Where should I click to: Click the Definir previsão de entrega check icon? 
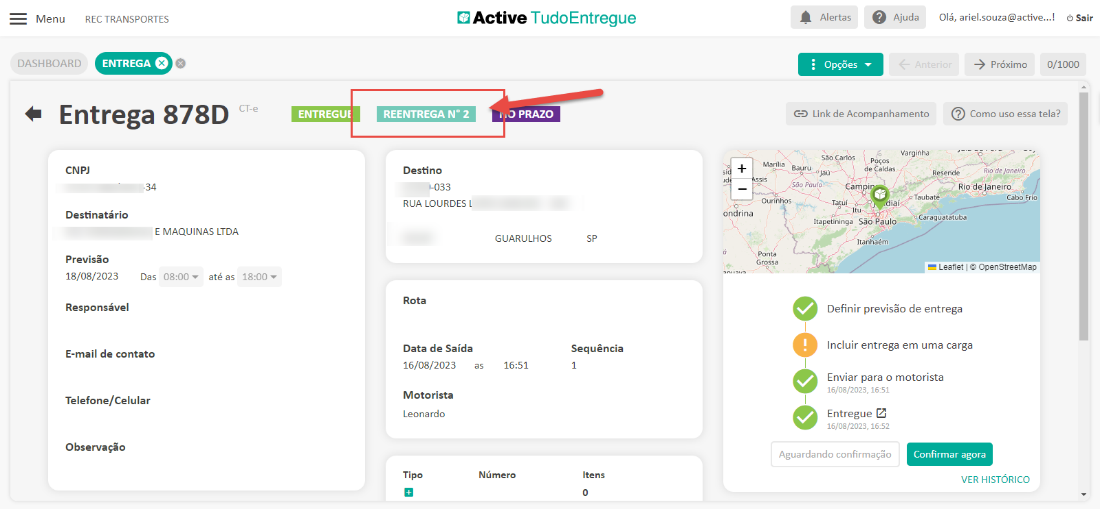pos(805,308)
